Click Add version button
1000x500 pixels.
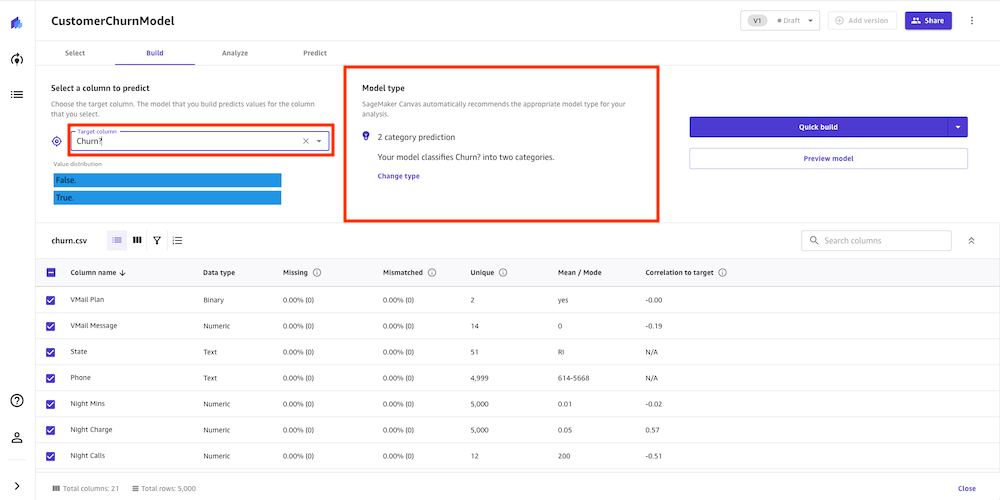[x=862, y=20]
